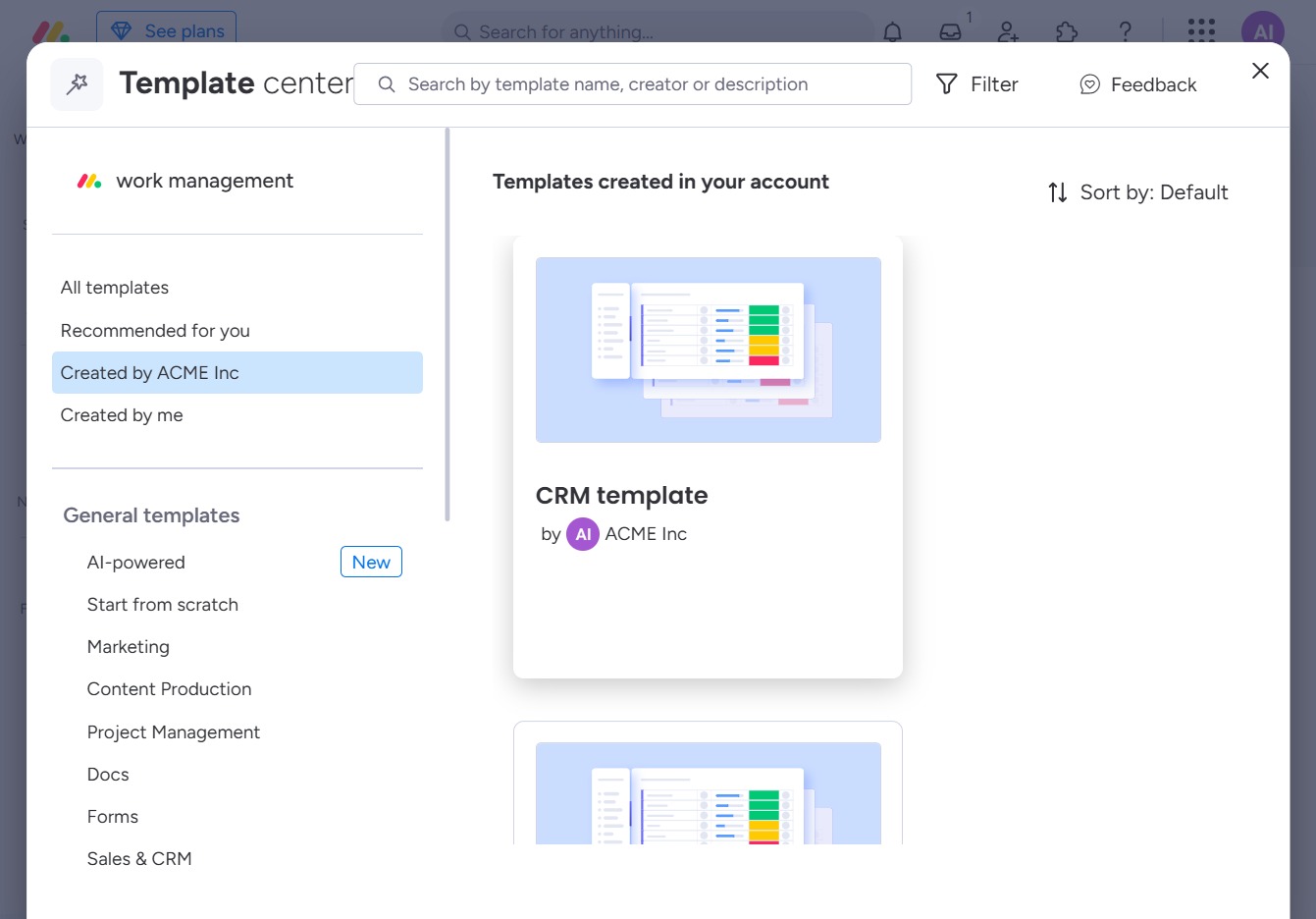1316x919 pixels.
Task: Select Created by ACME Inc category
Action: pyautogui.click(x=237, y=373)
